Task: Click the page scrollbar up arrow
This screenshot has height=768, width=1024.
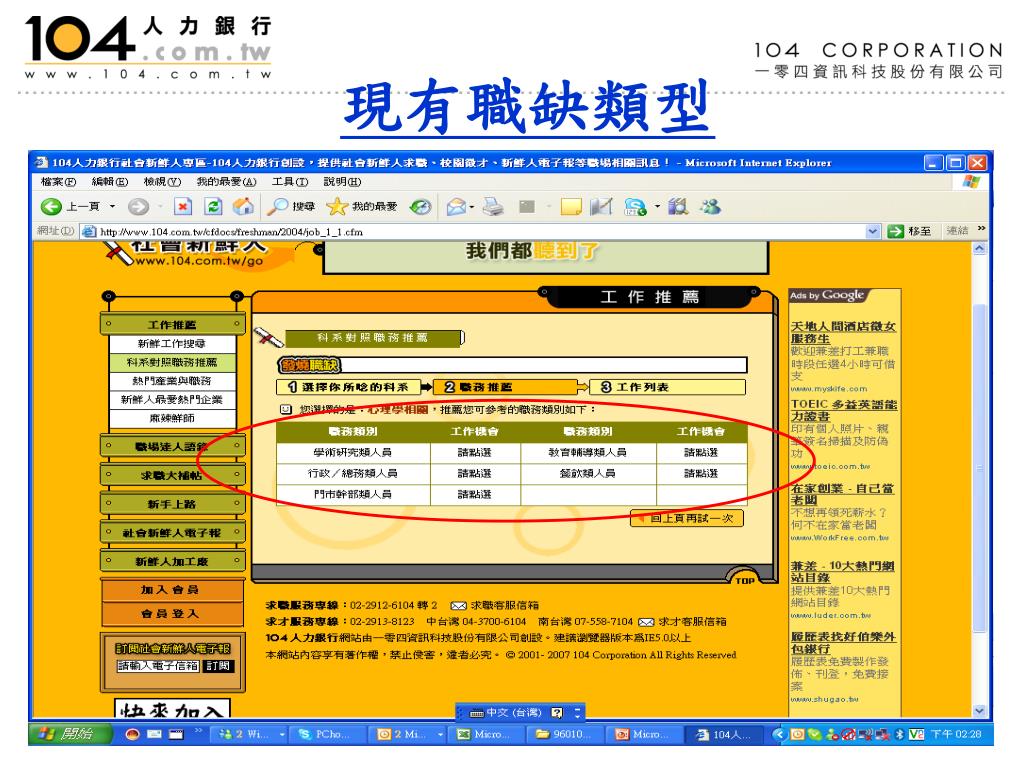Action: [979, 249]
